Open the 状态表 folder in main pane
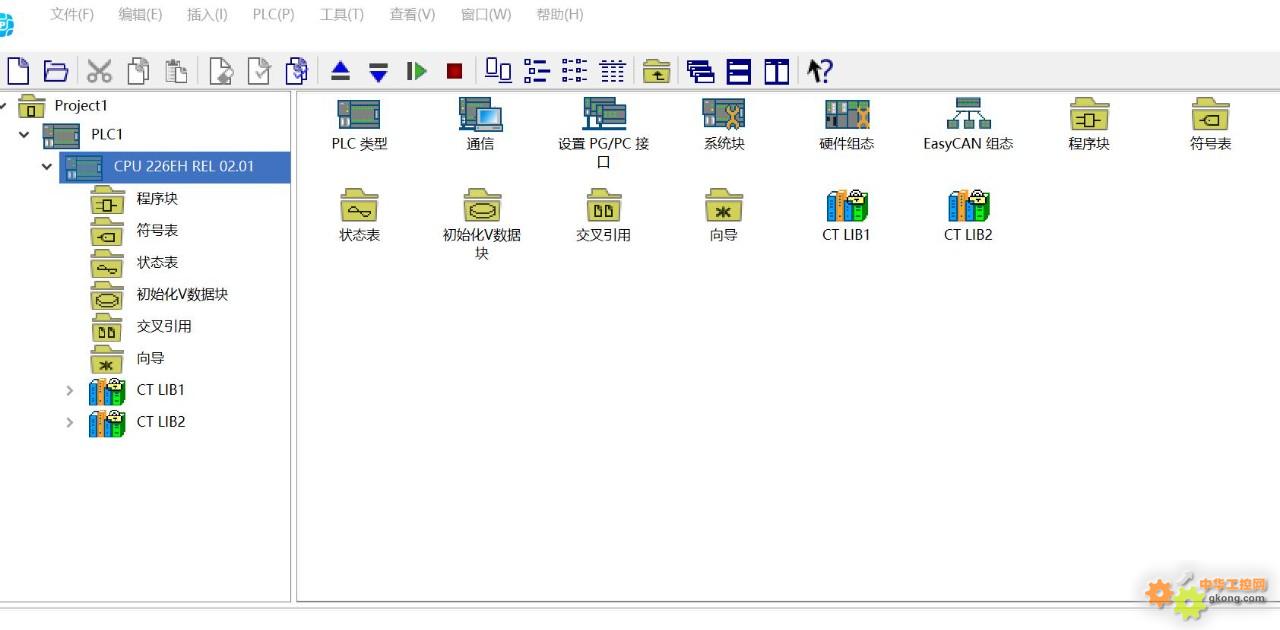 (359, 215)
